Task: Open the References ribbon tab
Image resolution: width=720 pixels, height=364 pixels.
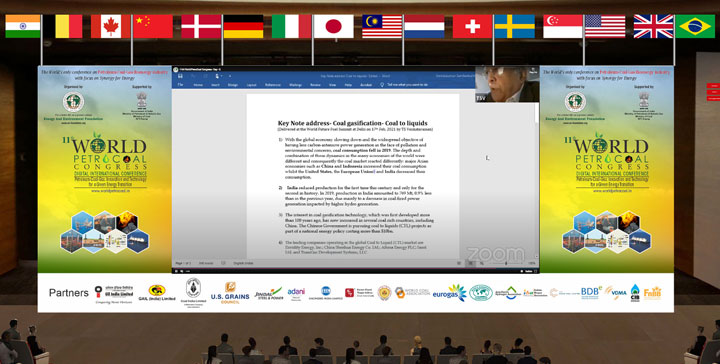Action: tap(273, 85)
